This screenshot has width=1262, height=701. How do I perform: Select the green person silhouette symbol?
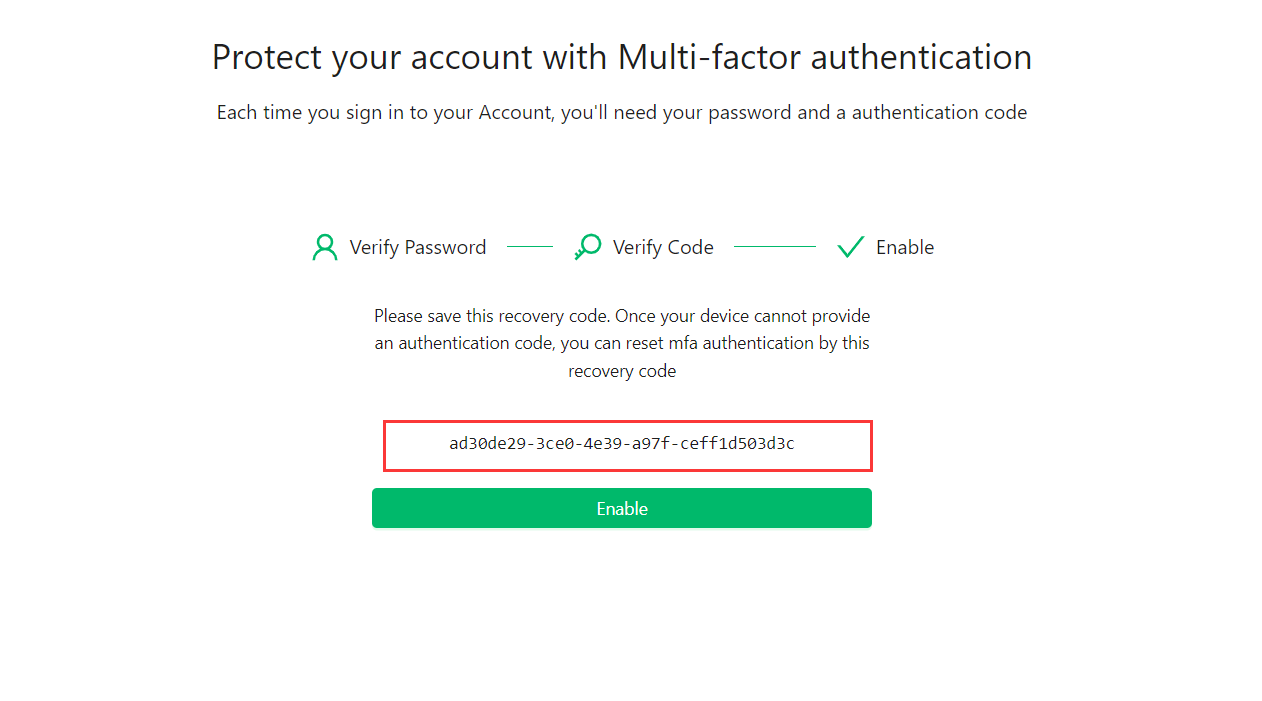pyautogui.click(x=324, y=246)
